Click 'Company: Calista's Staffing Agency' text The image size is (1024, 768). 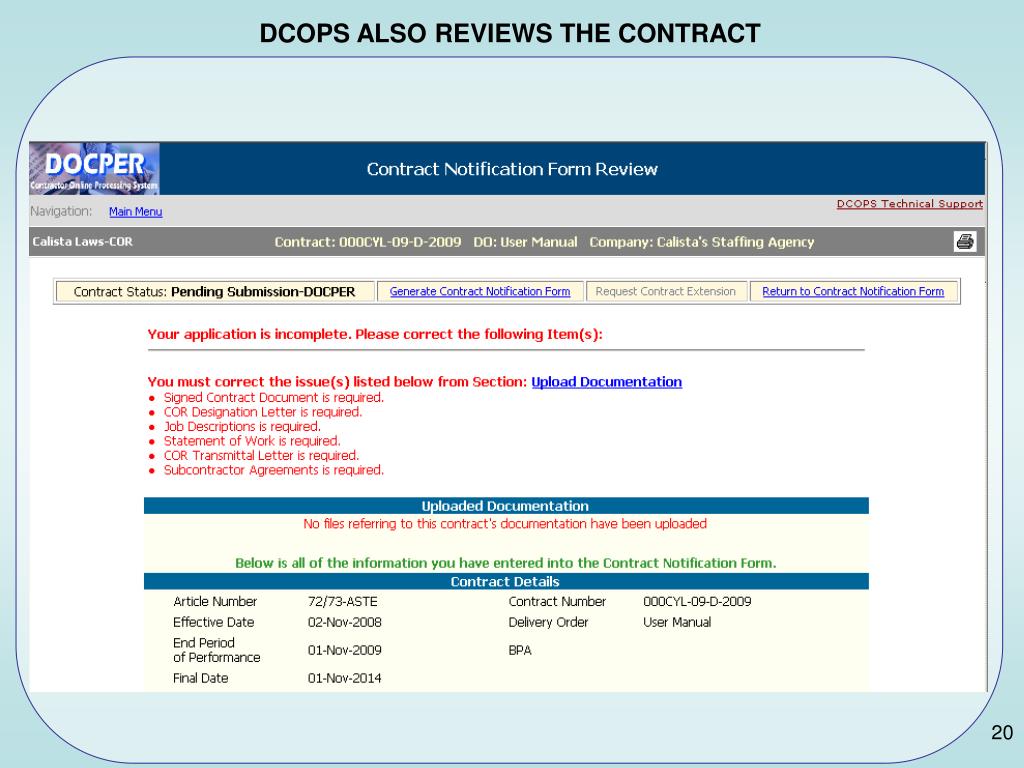click(x=702, y=242)
